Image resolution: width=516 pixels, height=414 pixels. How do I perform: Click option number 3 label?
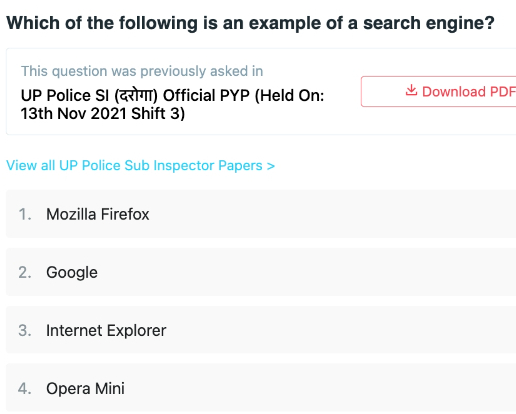(x=25, y=330)
